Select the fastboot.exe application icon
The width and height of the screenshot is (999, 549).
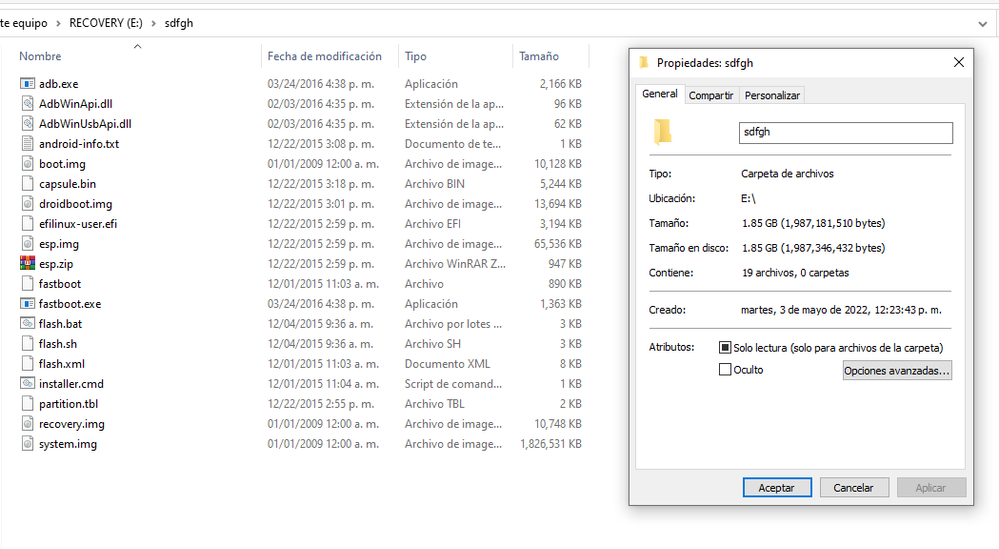(27, 304)
